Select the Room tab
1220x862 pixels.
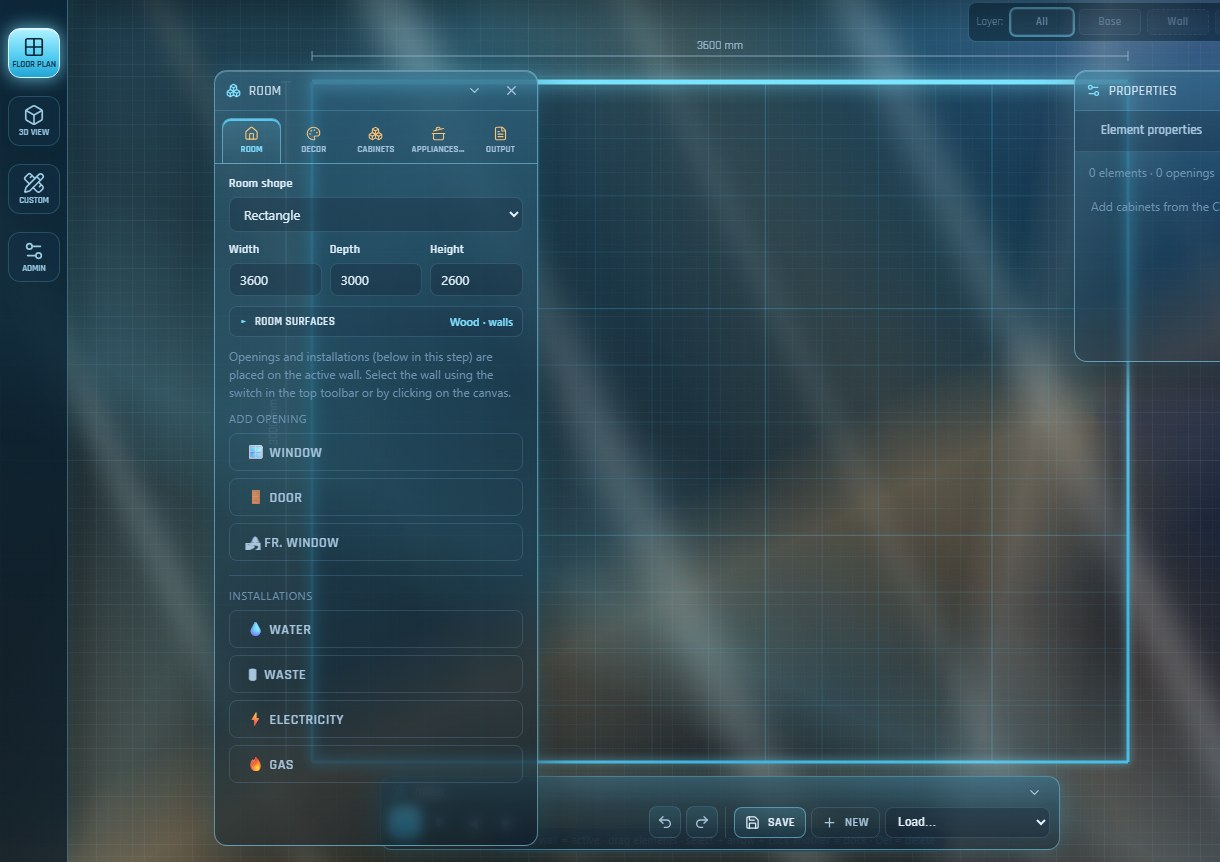[x=251, y=140]
